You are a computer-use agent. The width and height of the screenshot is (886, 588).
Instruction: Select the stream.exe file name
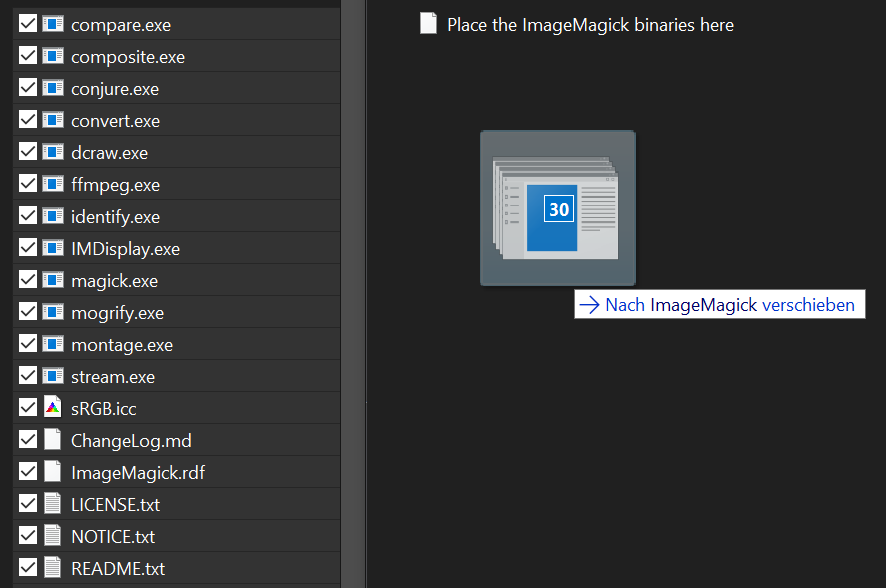113,377
